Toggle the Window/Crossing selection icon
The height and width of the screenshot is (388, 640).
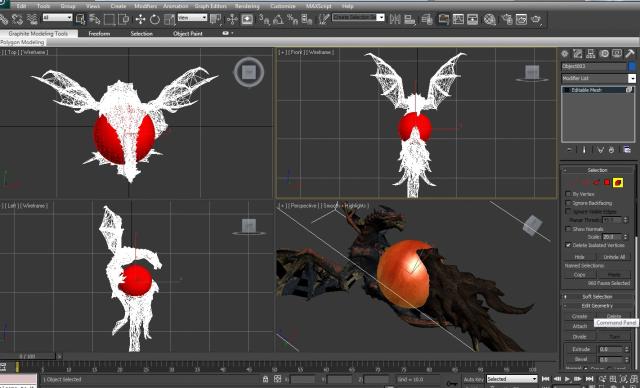point(123,19)
